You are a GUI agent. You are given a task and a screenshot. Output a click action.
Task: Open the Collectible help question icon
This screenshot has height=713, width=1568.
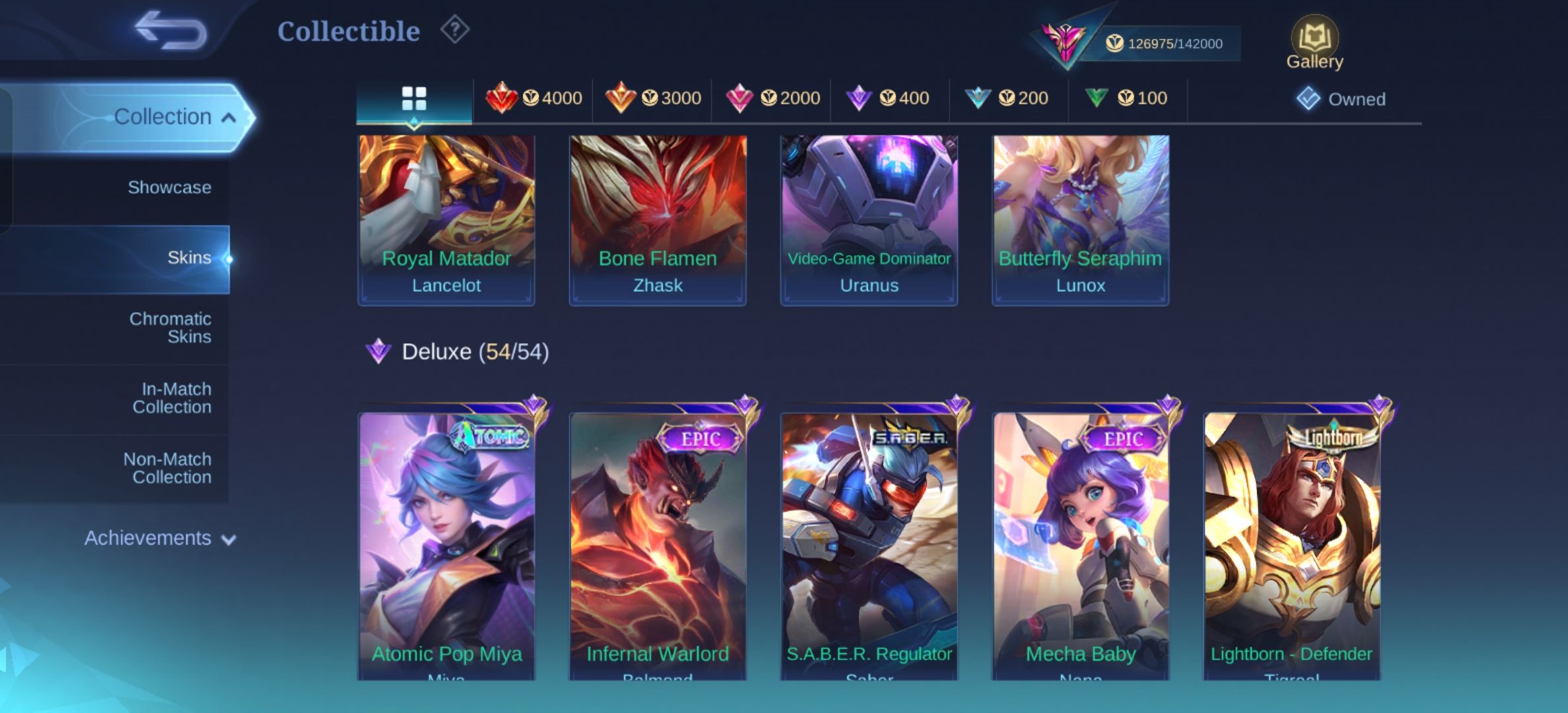tap(455, 30)
